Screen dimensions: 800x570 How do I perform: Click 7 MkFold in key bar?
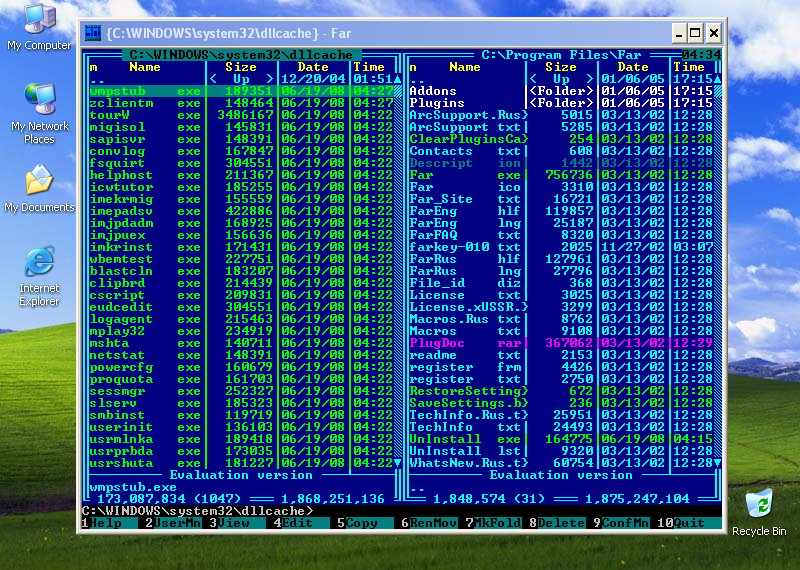pos(493,523)
